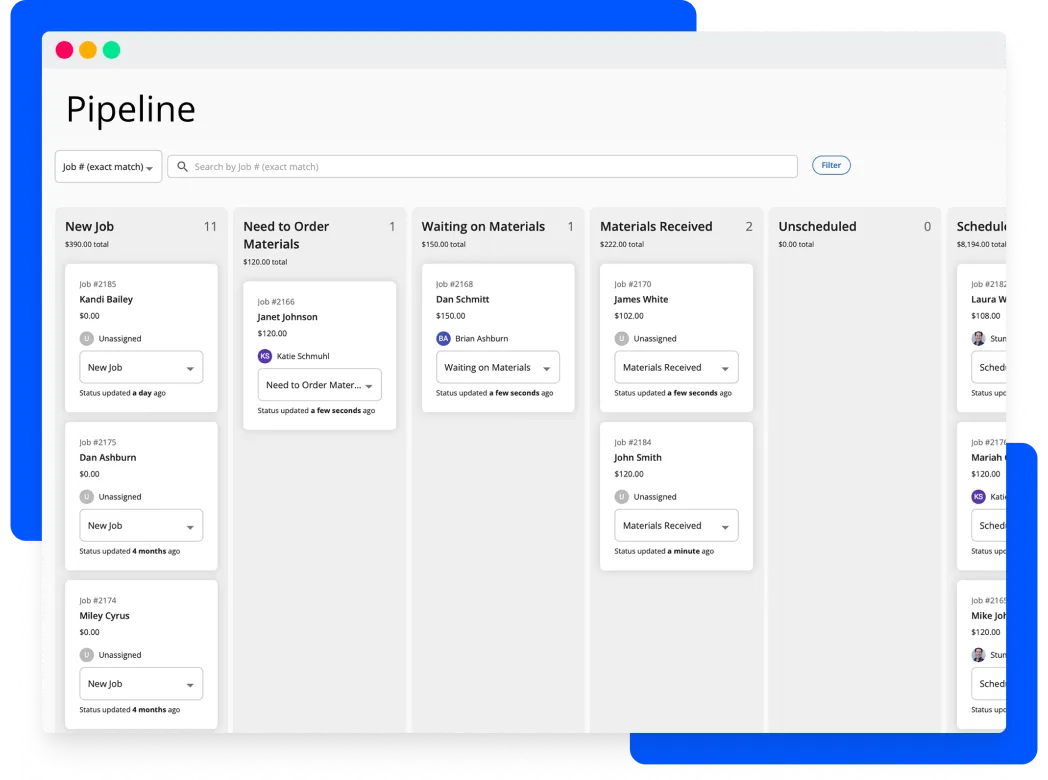Screen dimensions: 1048x780
Task: Click the assignee avatar on Laura W's card
Action: pyautogui.click(x=977, y=338)
